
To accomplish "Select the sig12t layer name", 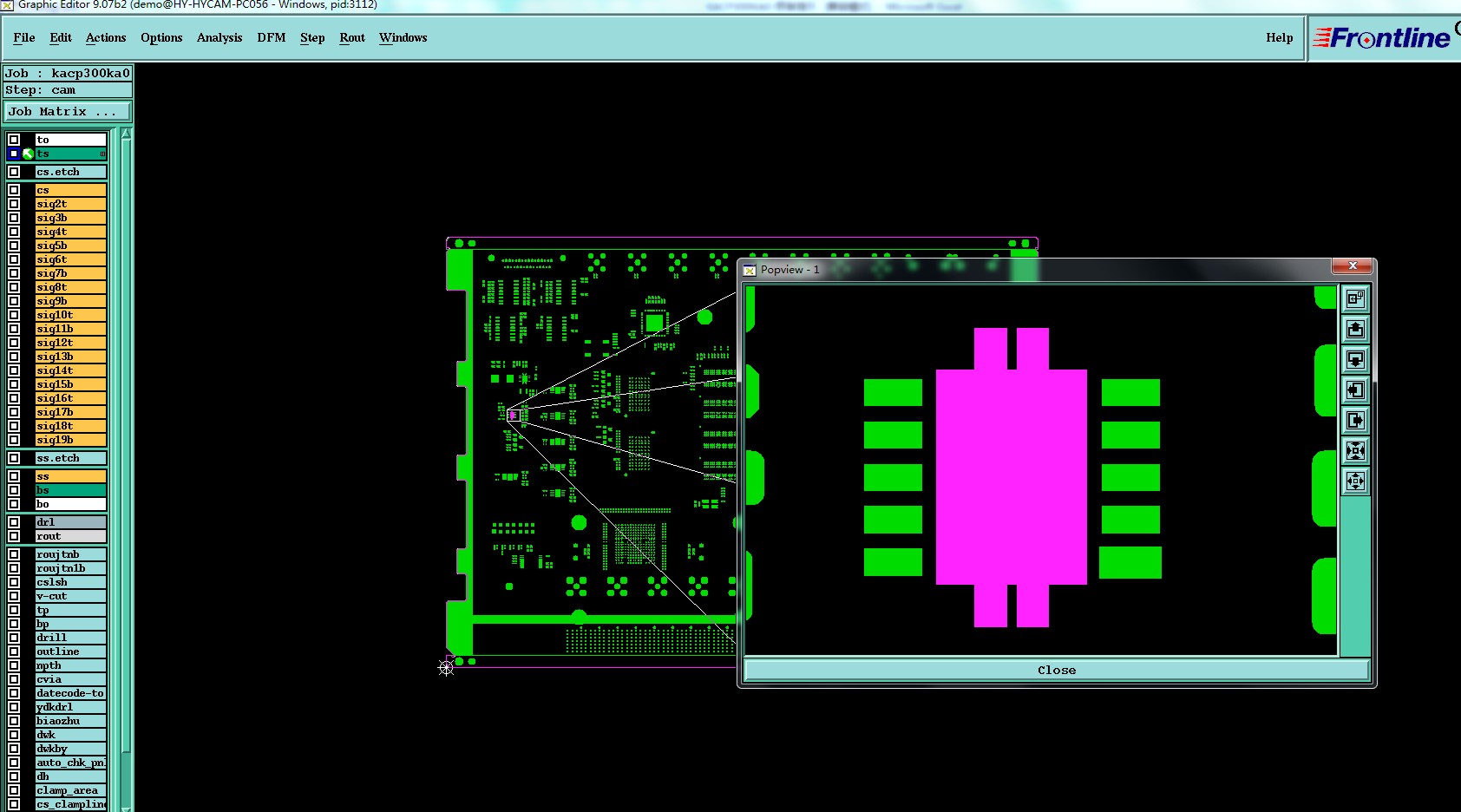I will (x=70, y=343).
